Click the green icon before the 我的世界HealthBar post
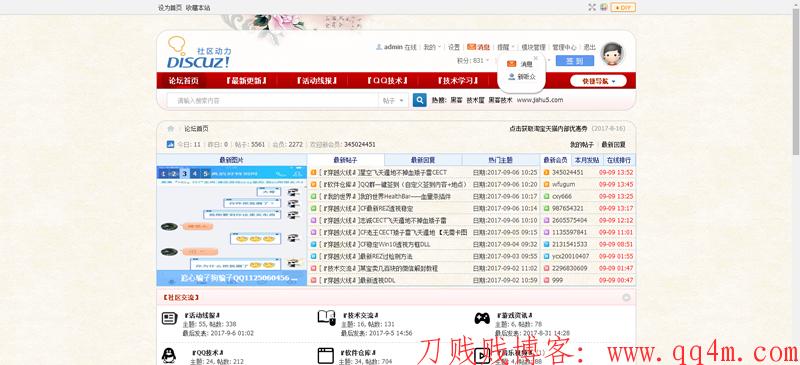The height and width of the screenshot is (365, 800). click(313, 196)
